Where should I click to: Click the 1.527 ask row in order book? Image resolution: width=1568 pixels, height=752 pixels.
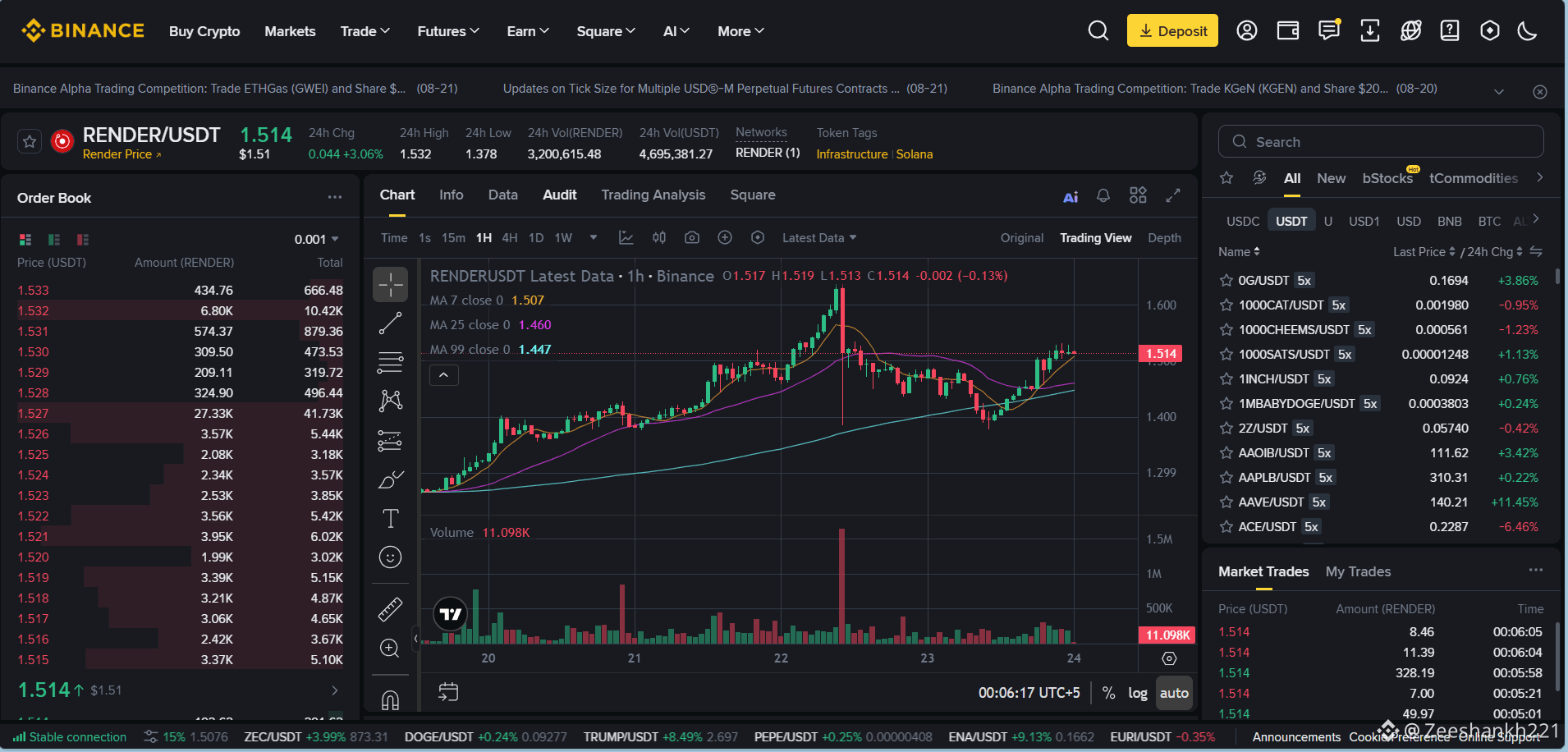point(181,413)
